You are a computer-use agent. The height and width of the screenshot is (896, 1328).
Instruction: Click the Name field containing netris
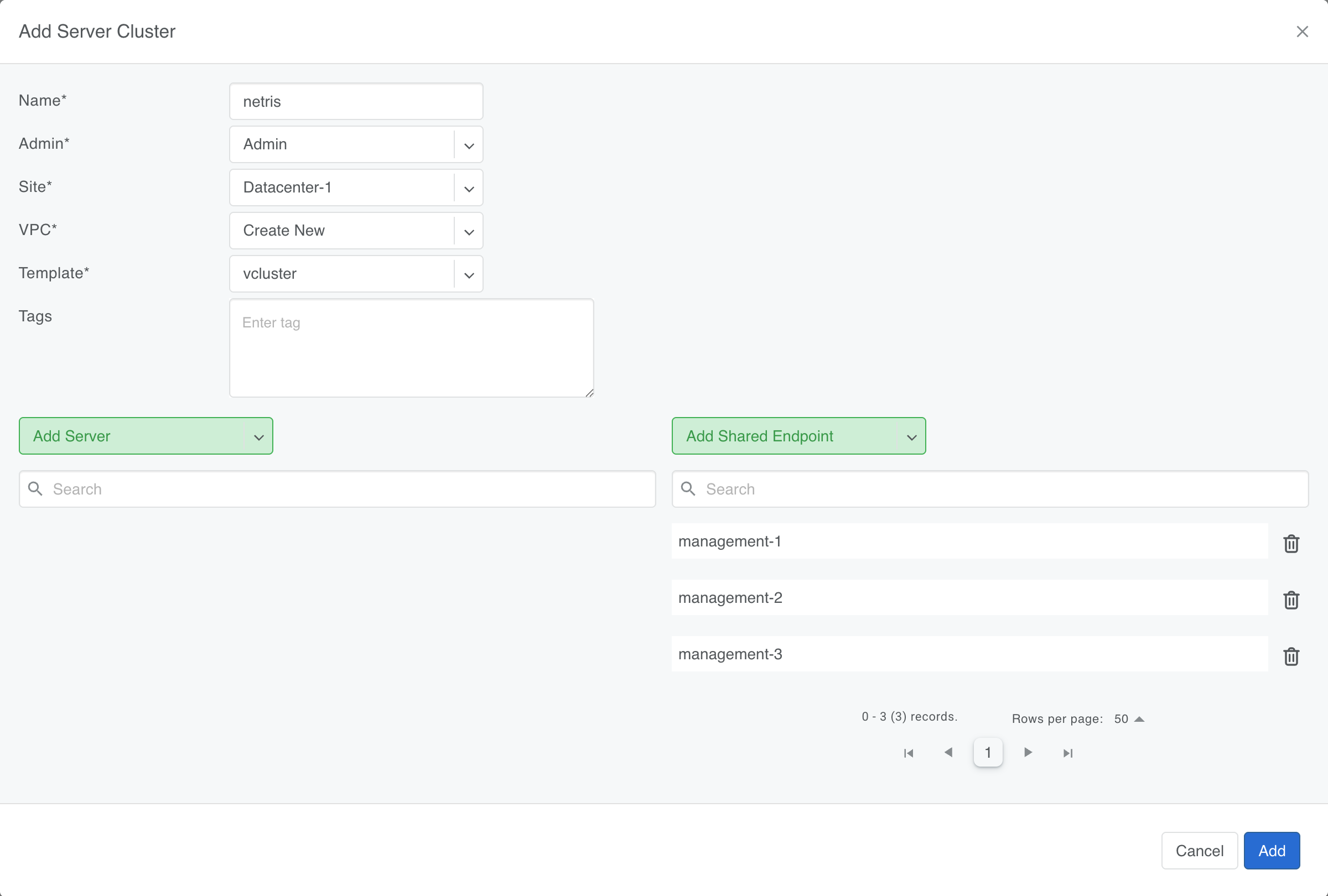tap(355, 102)
